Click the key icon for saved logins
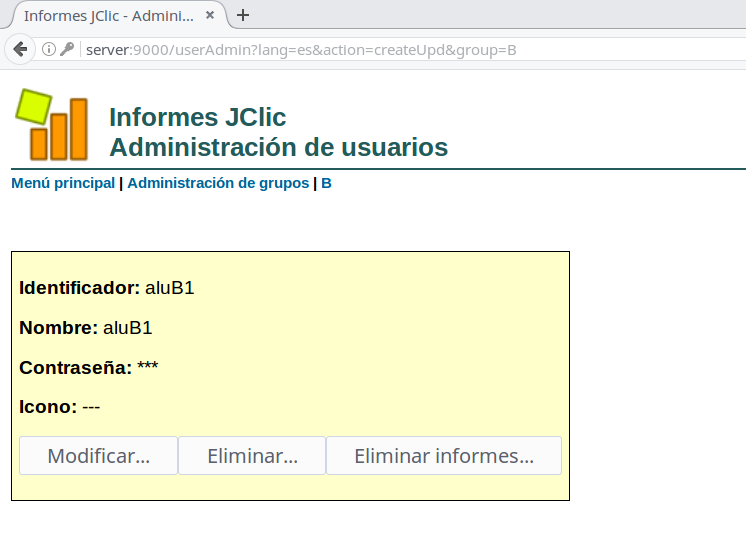746x553 pixels. point(67,49)
